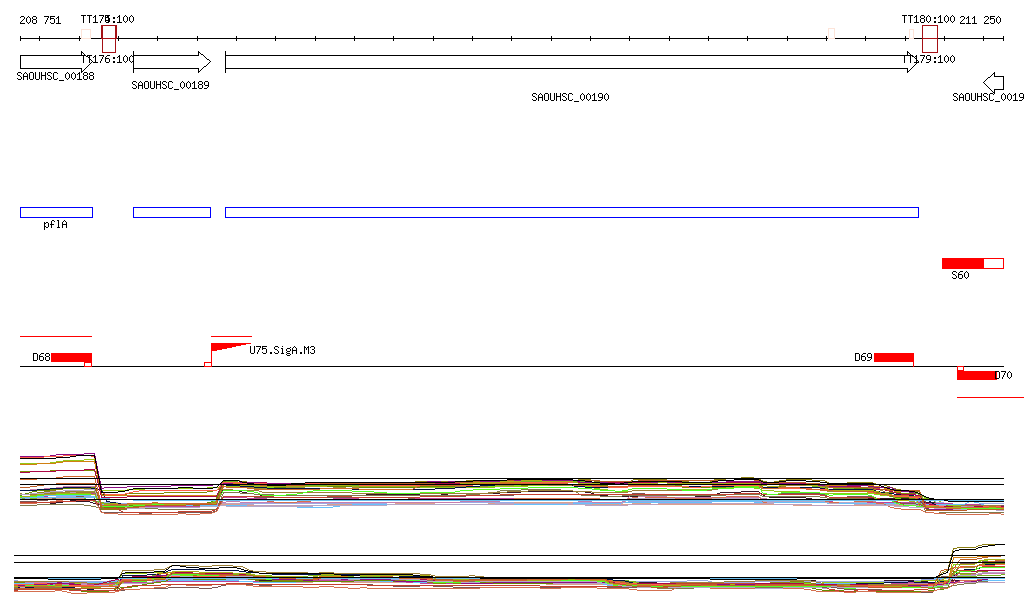Click the blue box under SAOUHSC_00189
1024x611 pixels.
tap(172, 212)
